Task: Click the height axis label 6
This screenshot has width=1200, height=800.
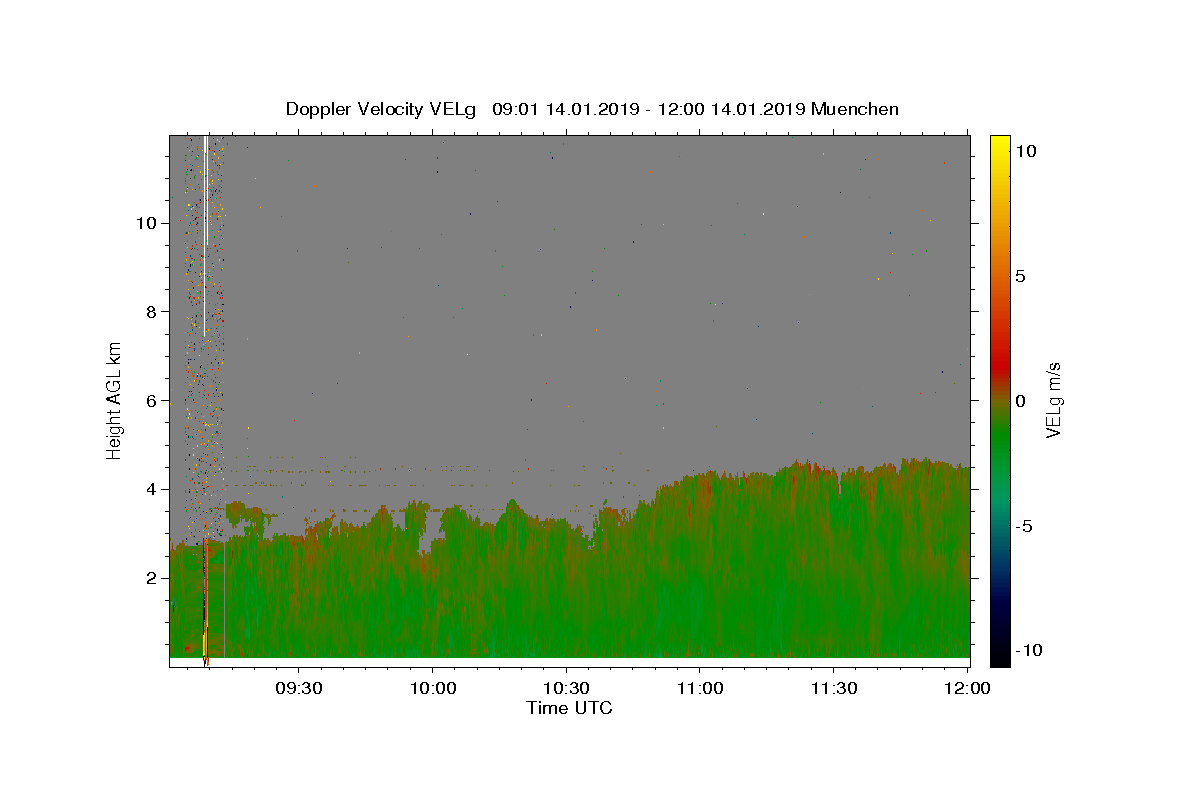Action: coord(150,401)
